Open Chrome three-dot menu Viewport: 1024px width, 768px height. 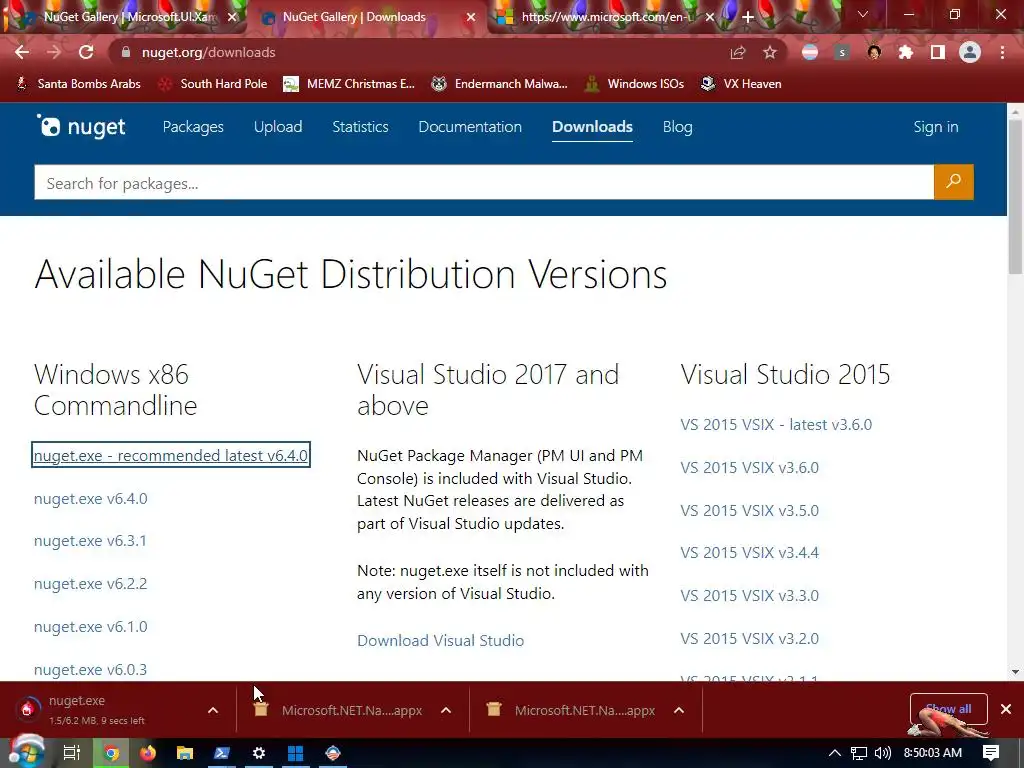[x=1002, y=52]
